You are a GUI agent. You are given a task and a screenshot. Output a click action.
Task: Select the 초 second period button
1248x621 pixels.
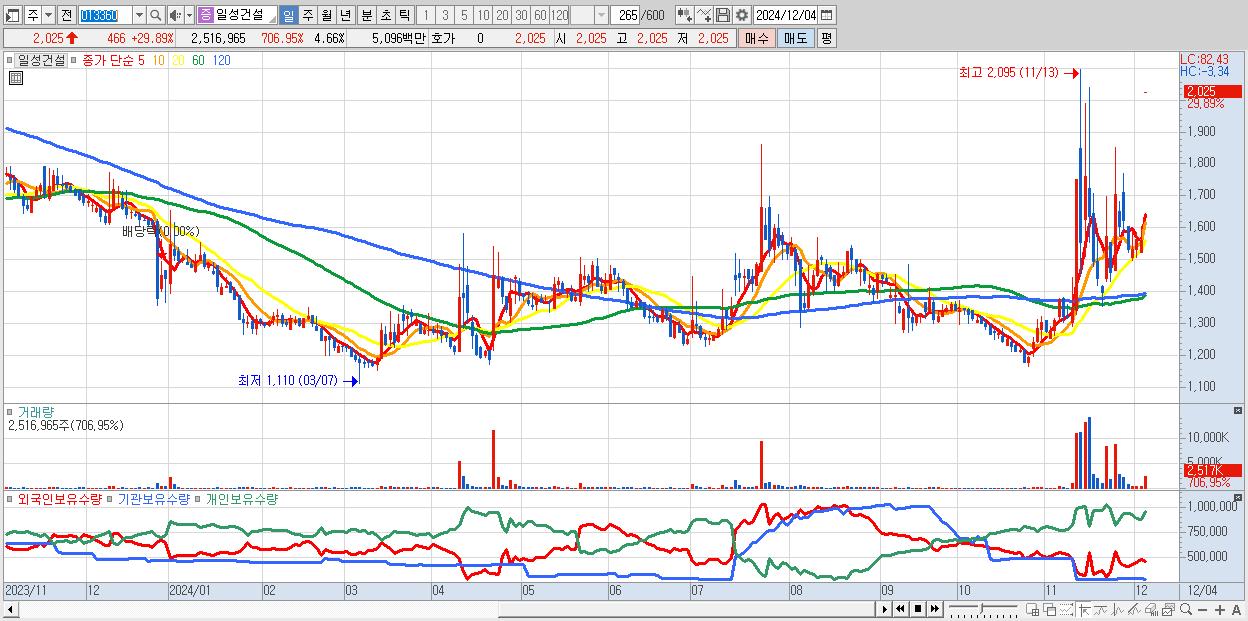coord(385,15)
